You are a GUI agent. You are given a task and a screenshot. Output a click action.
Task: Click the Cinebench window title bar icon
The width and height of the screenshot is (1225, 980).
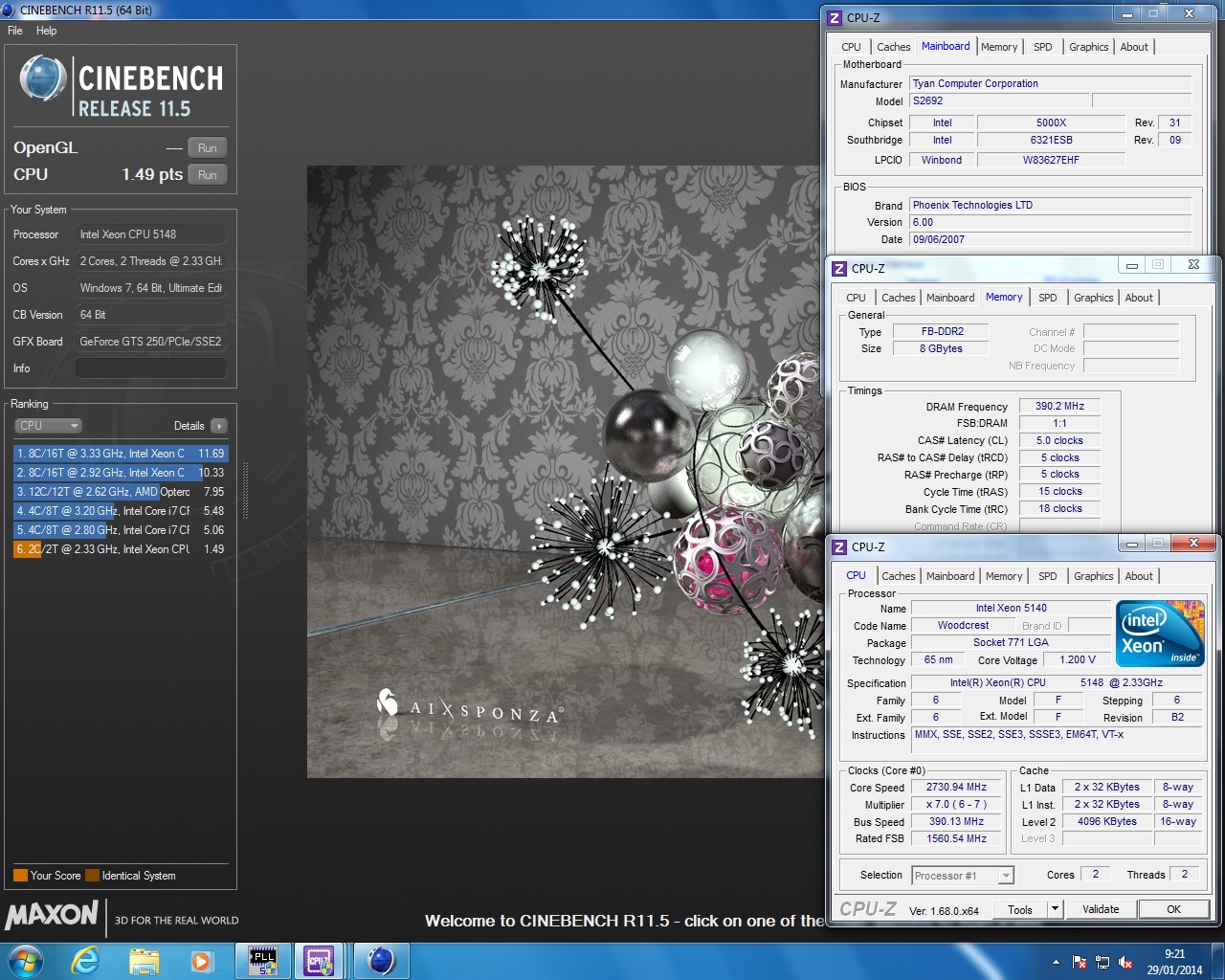tap(9, 10)
